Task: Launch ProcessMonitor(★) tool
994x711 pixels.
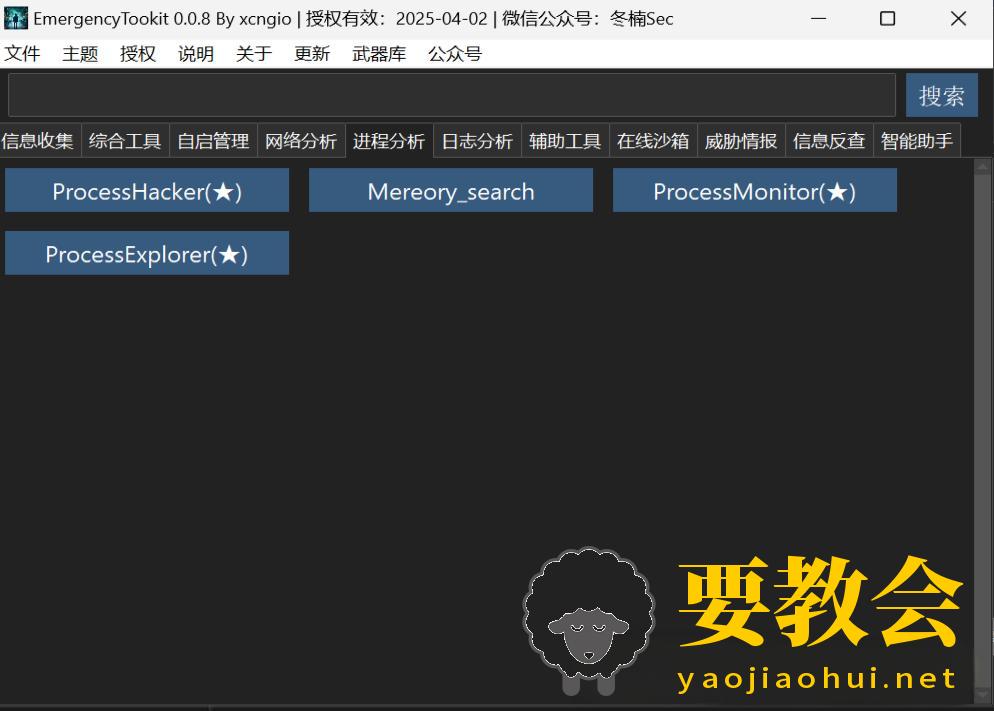Action: [x=755, y=190]
